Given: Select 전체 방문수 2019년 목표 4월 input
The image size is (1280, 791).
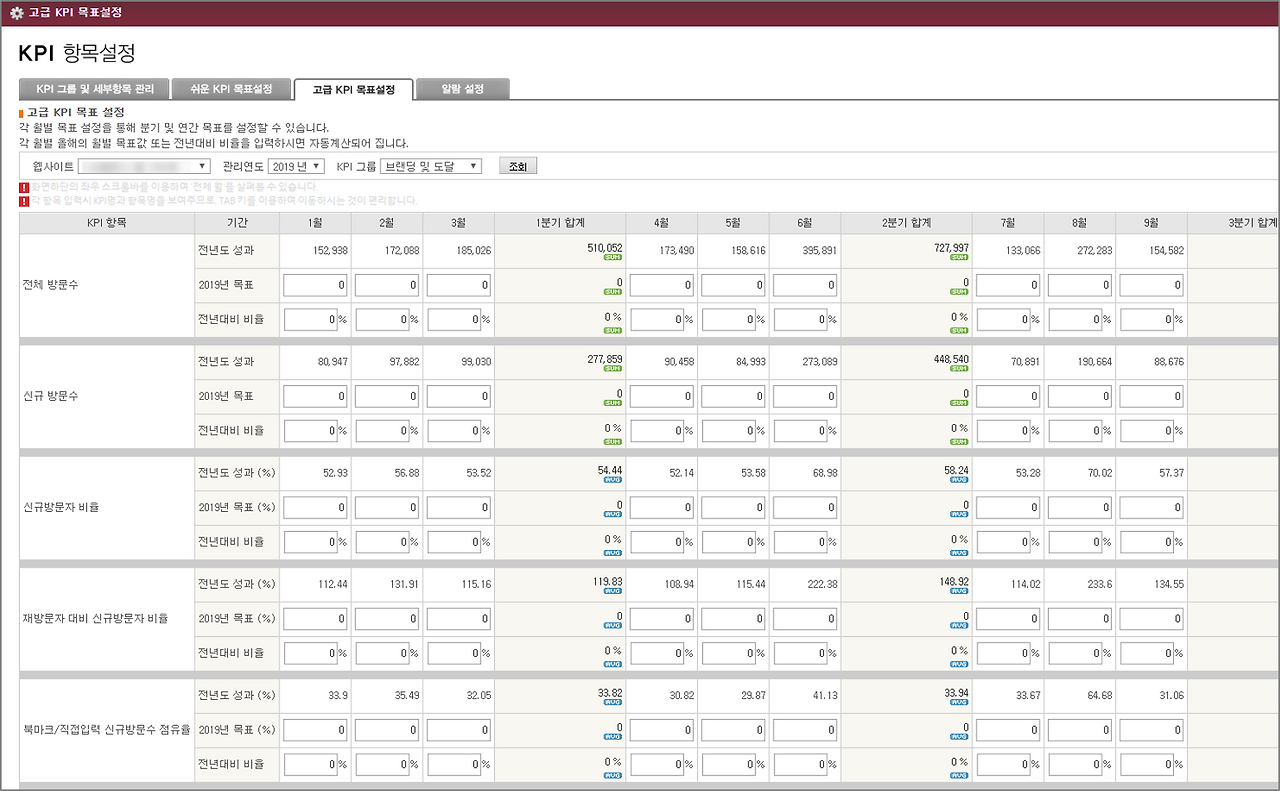Looking at the screenshot, I should [x=662, y=286].
